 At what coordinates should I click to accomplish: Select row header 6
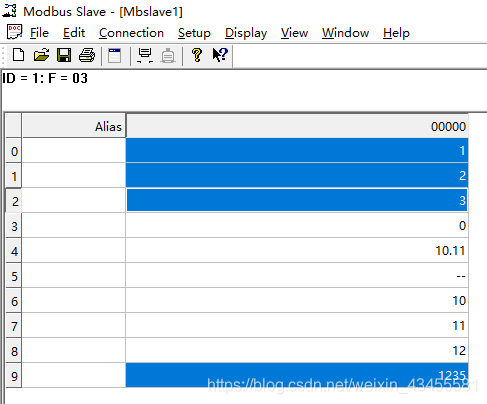14,301
